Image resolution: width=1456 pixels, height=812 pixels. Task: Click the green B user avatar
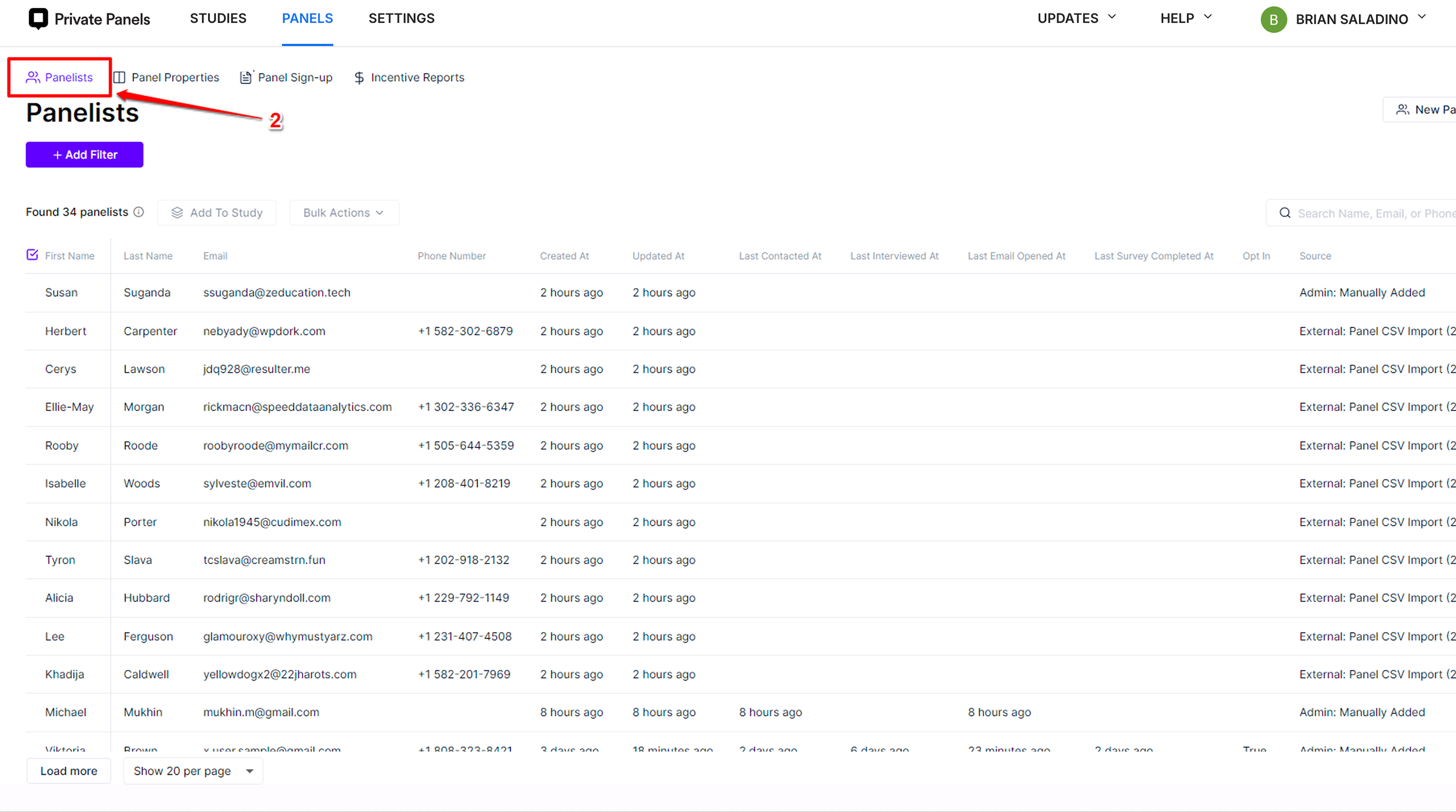[x=1273, y=20]
